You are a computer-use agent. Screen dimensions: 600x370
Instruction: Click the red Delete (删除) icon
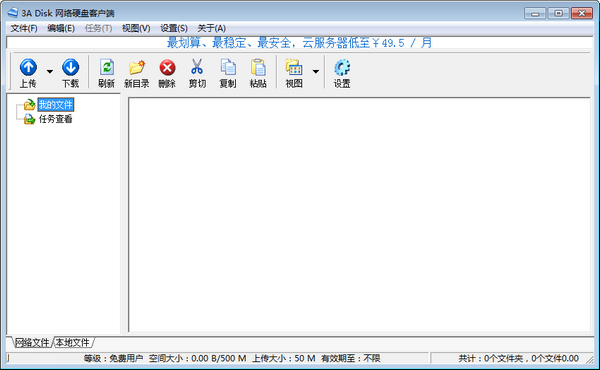(x=167, y=72)
